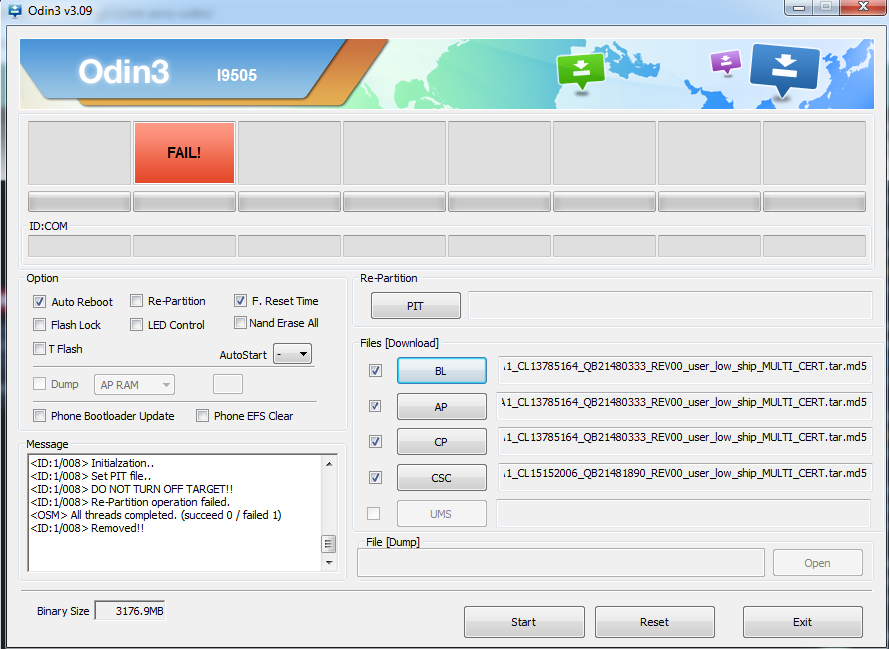Tick the LED Control checkbox
The width and height of the screenshot is (889, 649).
pos(136,324)
